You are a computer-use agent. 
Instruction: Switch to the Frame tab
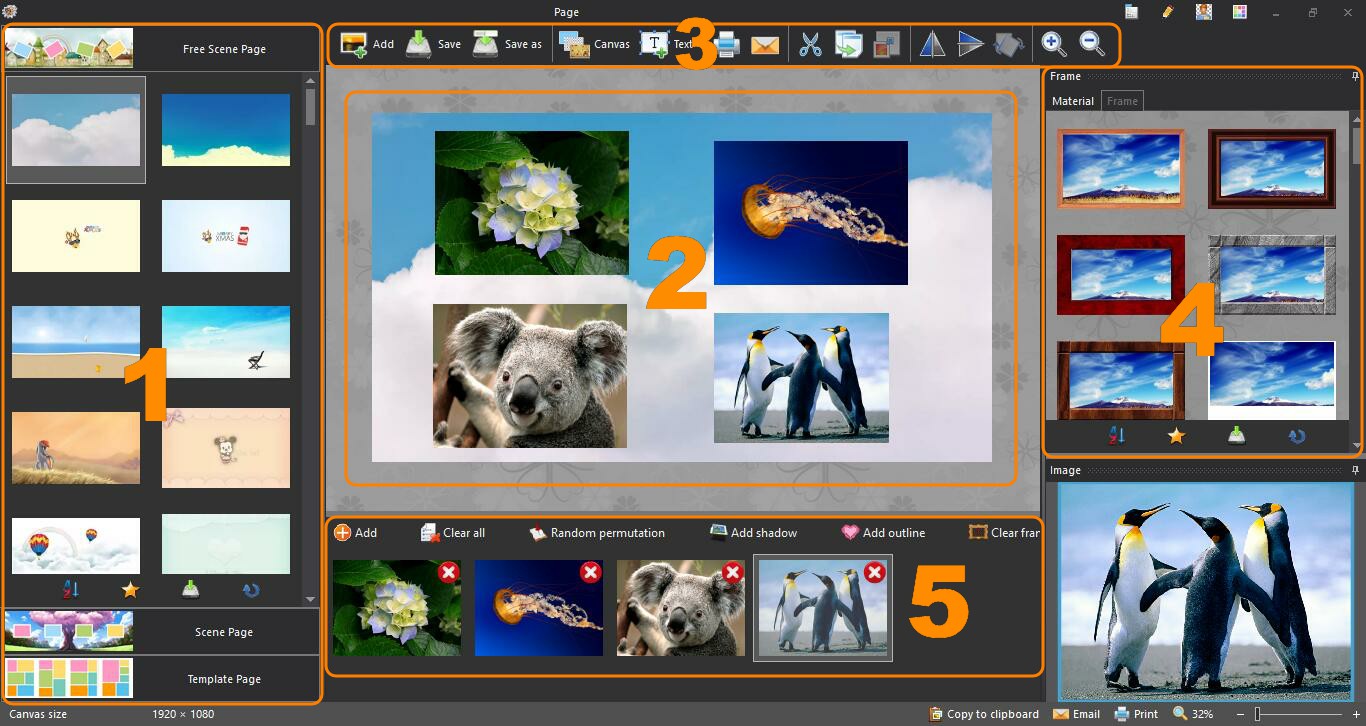[1122, 101]
